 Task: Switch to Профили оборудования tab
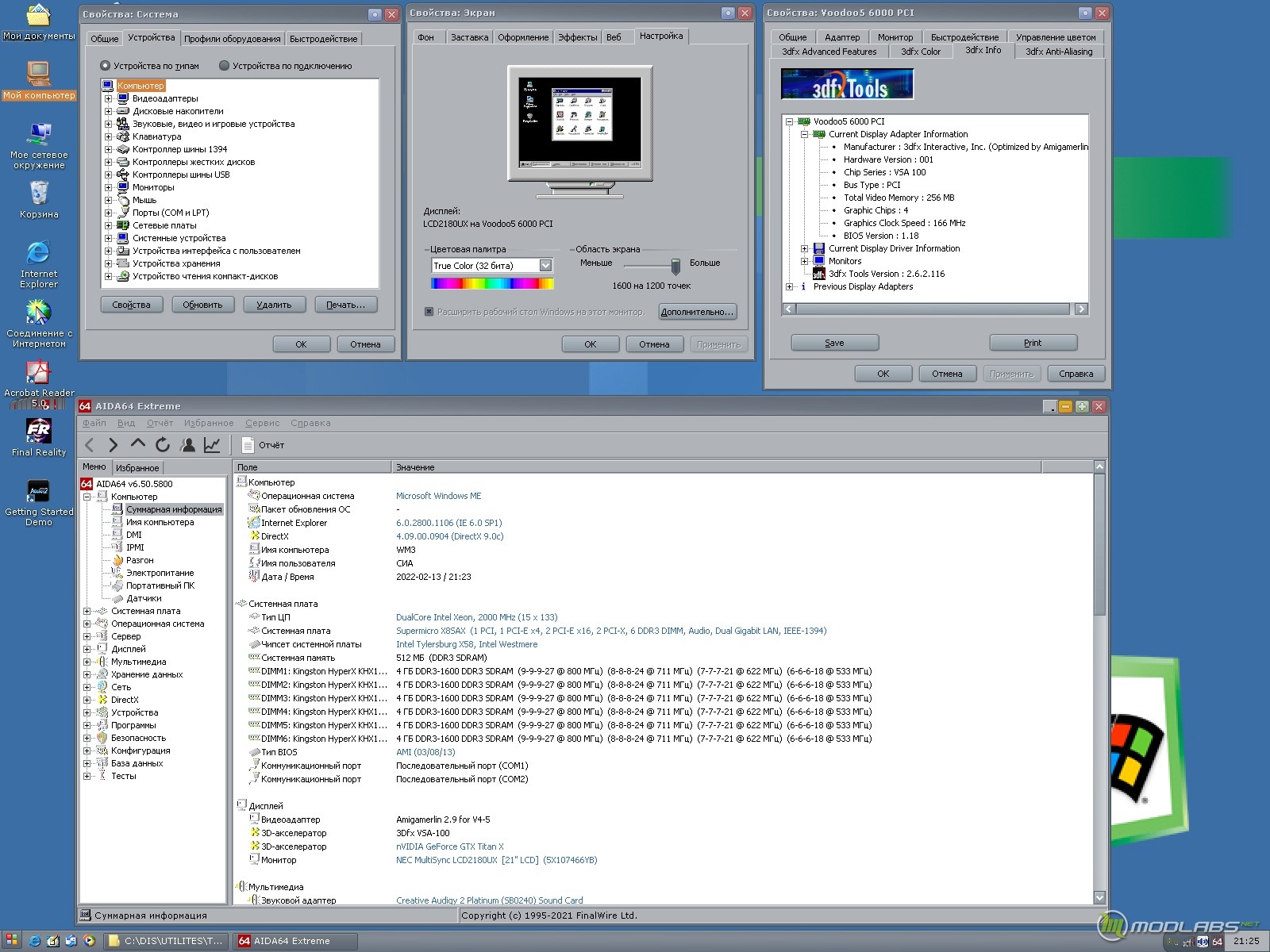click(x=232, y=39)
